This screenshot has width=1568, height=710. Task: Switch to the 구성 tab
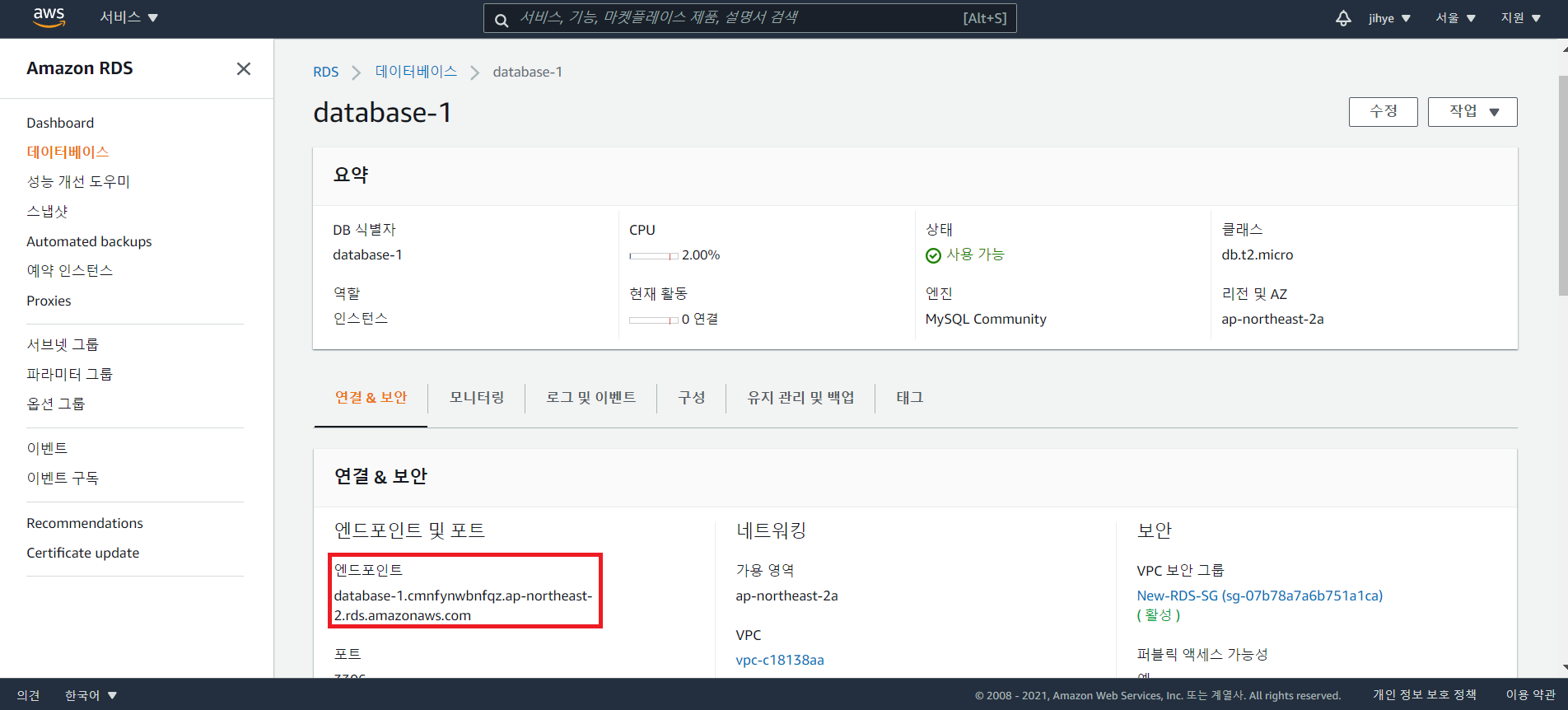coord(691,397)
